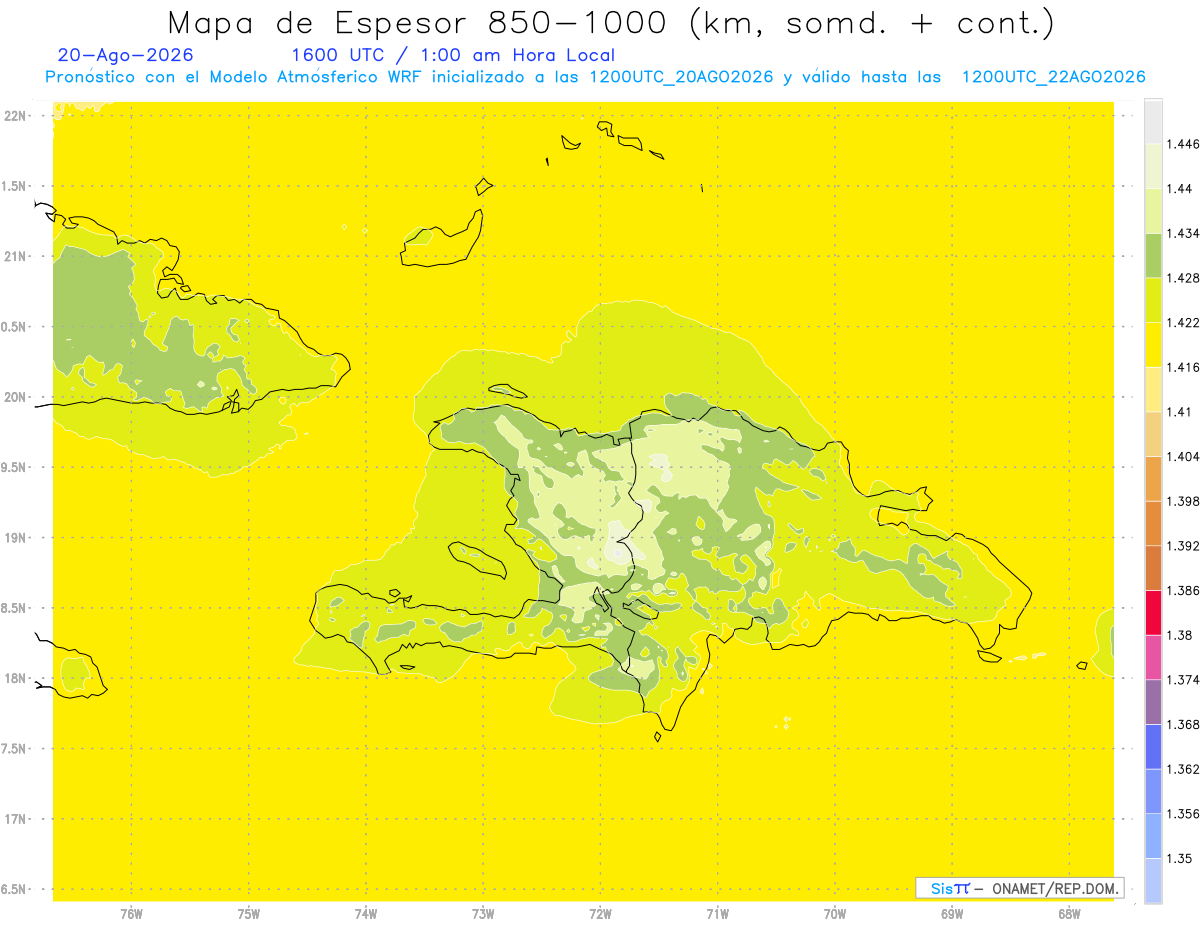
Task: Pick the light blue swatch between 1.35 and 1.356
Action: (1153, 835)
